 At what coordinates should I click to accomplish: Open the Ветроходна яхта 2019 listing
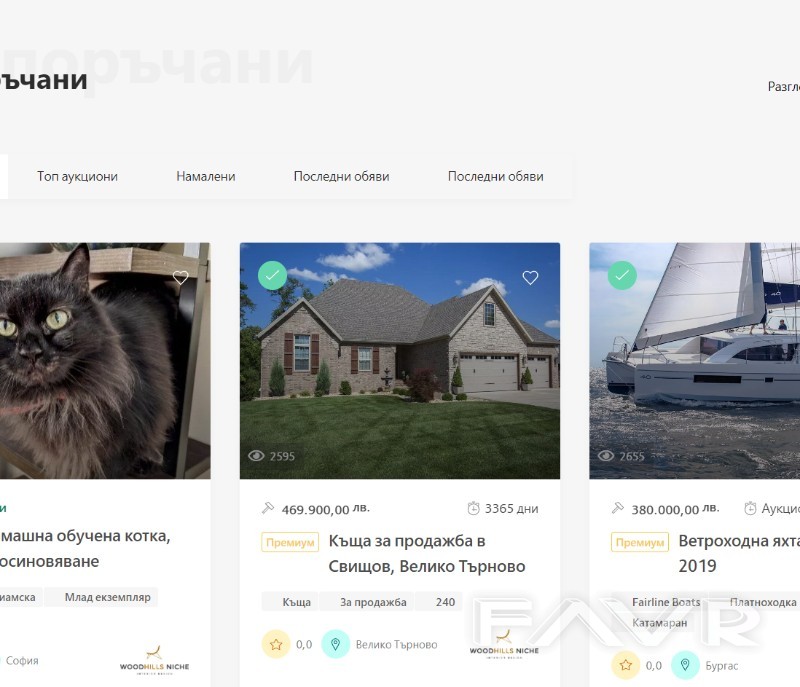tap(739, 553)
